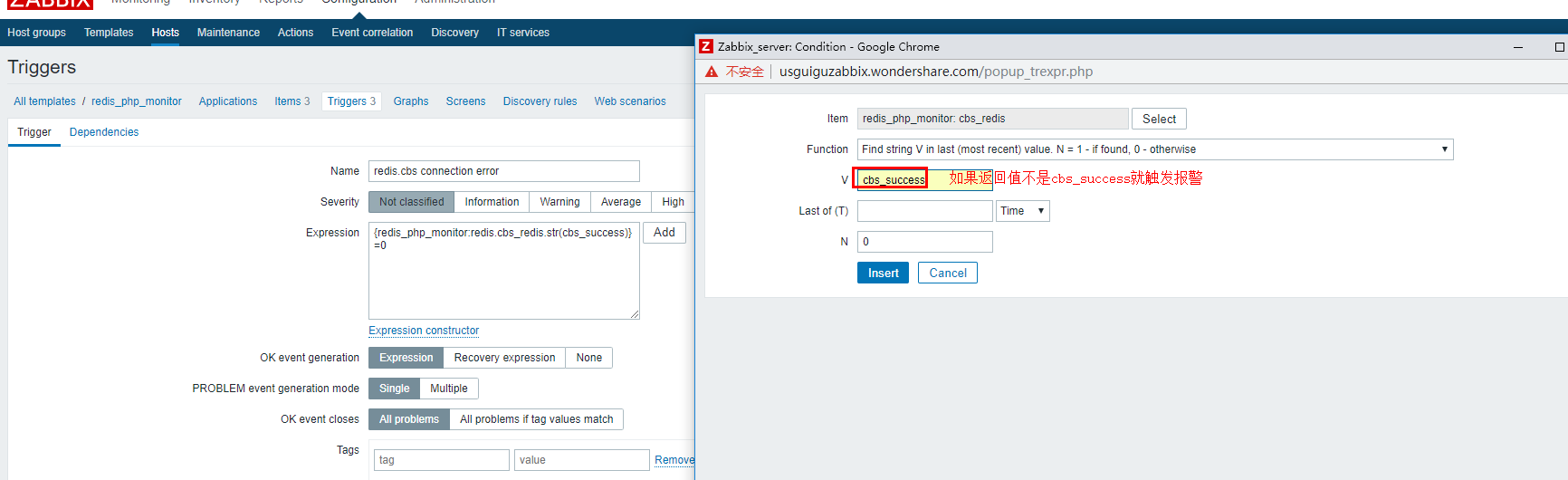This screenshot has width=1568, height=480.
Task: Open the Function dropdown list
Action: coord(1155,149)
